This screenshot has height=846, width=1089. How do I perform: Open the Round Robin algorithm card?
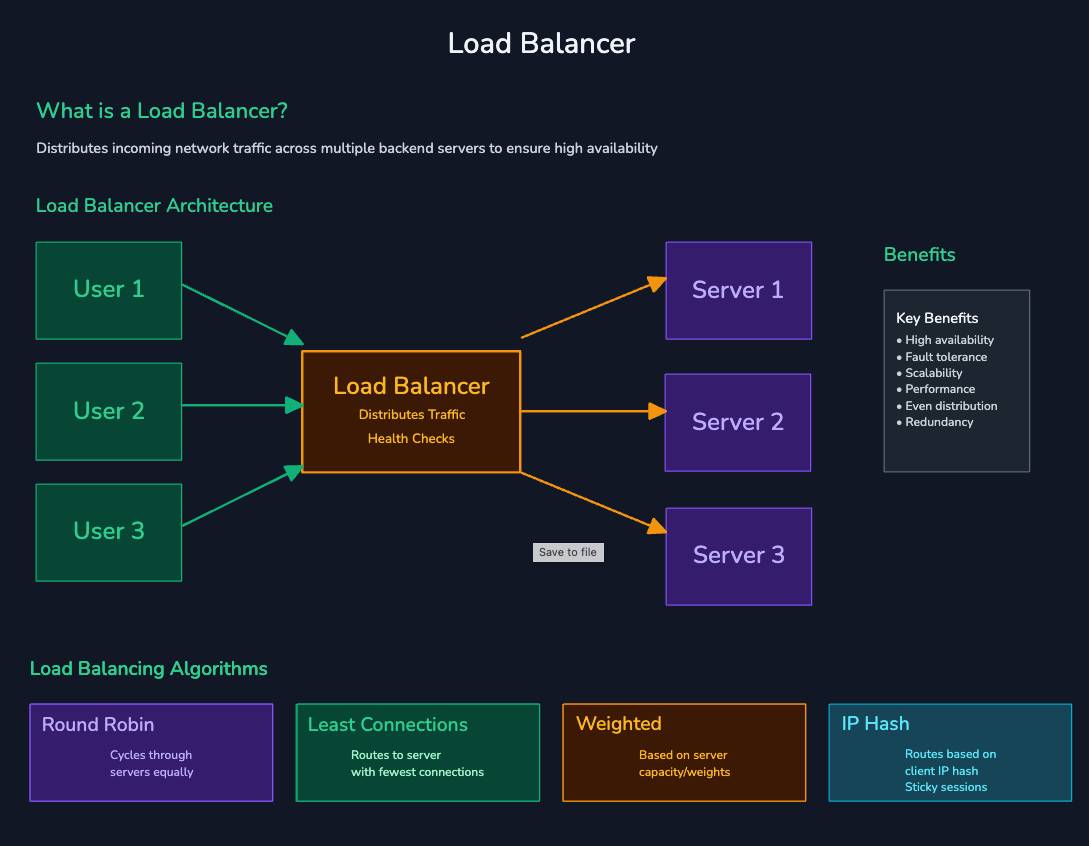click(150, 752)
